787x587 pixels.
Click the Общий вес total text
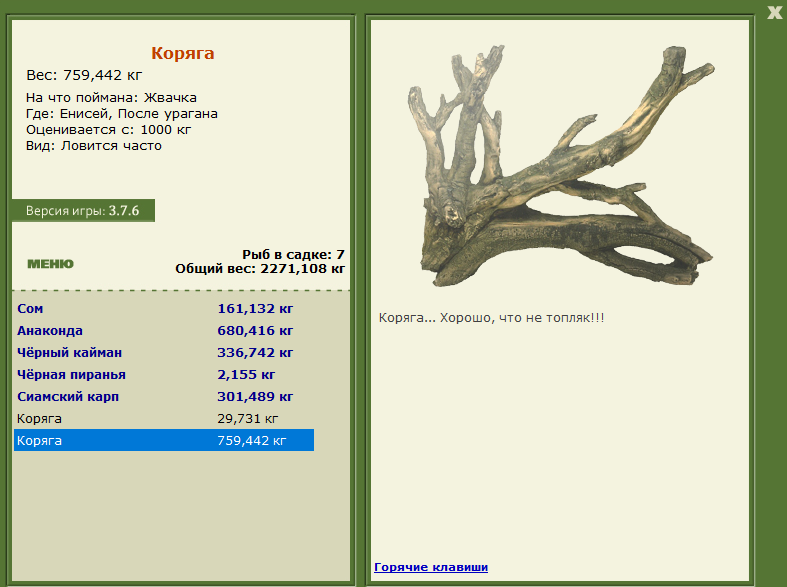[x=260, y=269]
